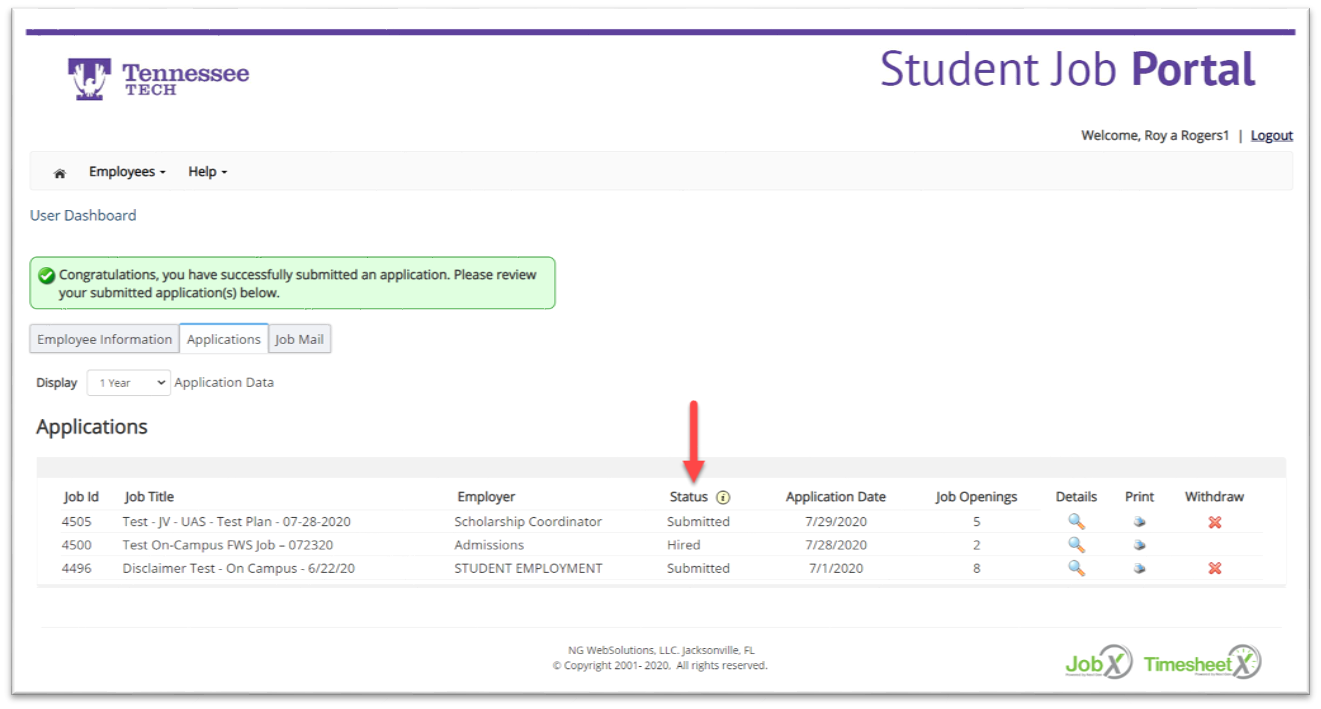Switch to Employee Information tab
Viewport: 1321px width, 709px height.
pyautogui.click(x=105, y=340)
